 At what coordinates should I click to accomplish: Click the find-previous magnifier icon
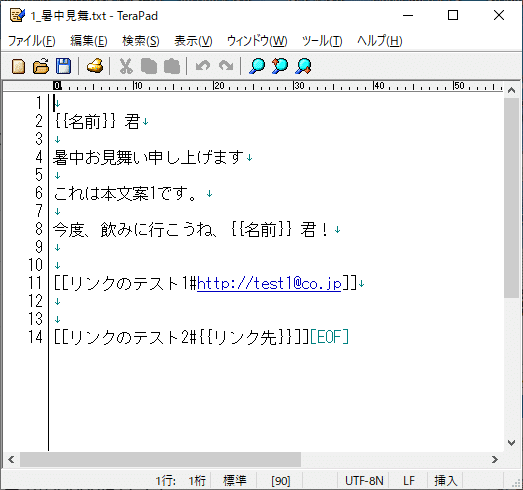point(280,66)
